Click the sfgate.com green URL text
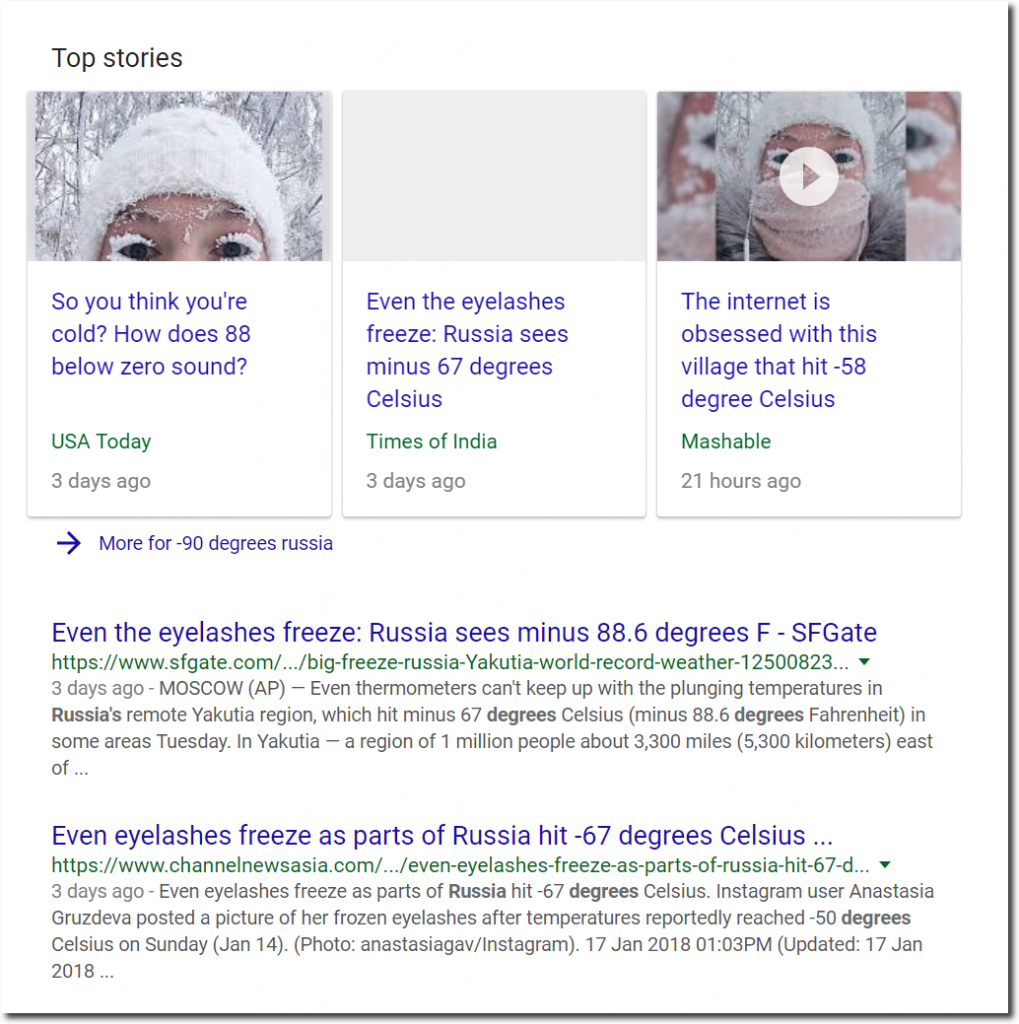Viewport: 1019px width, 1024px height. [x=450, y=662]
